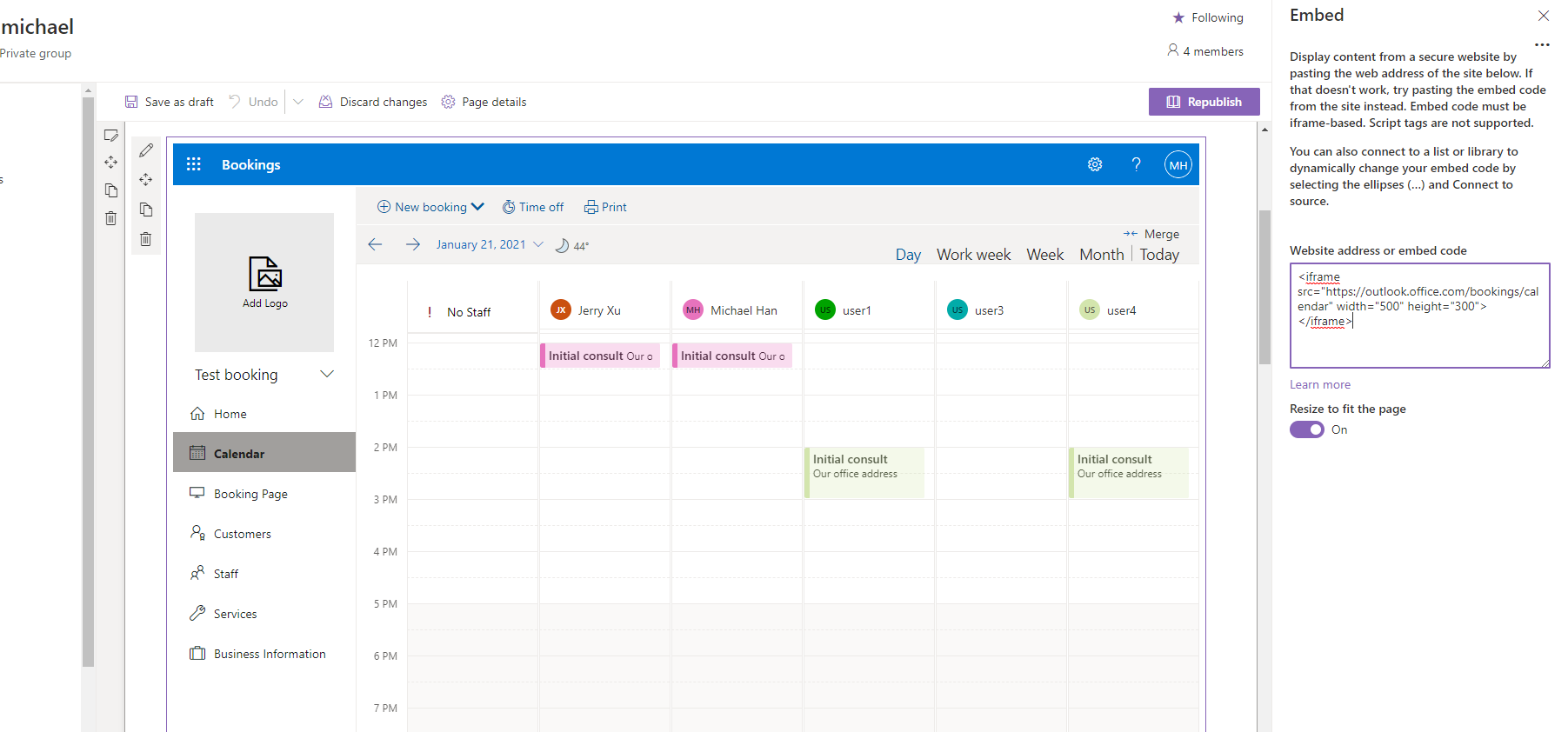This screenshot has height=732, width=1568.
Task: Open the 4 members link
Action: point(1205,51)
